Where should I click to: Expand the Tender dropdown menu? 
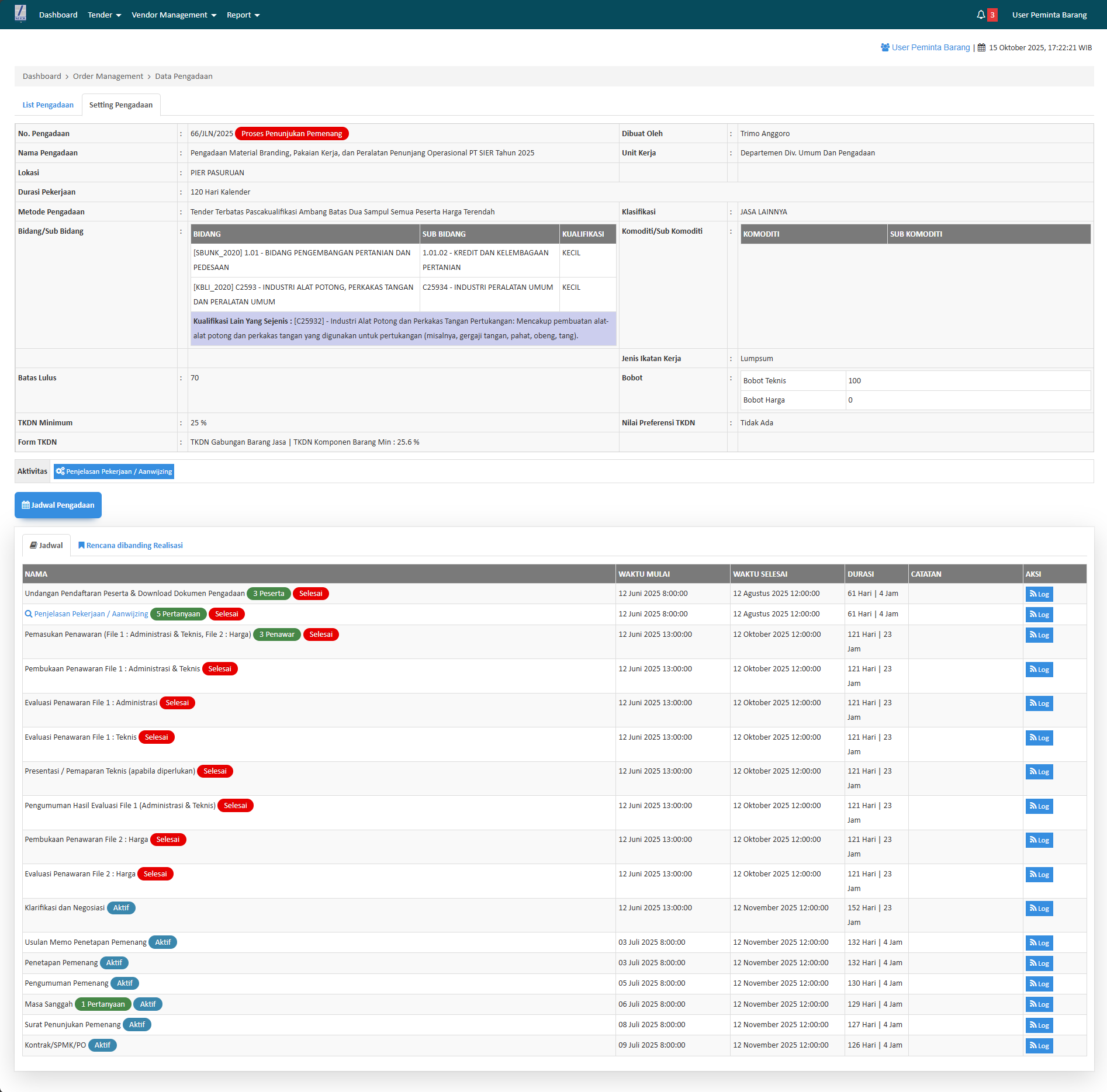pos(104,15)
